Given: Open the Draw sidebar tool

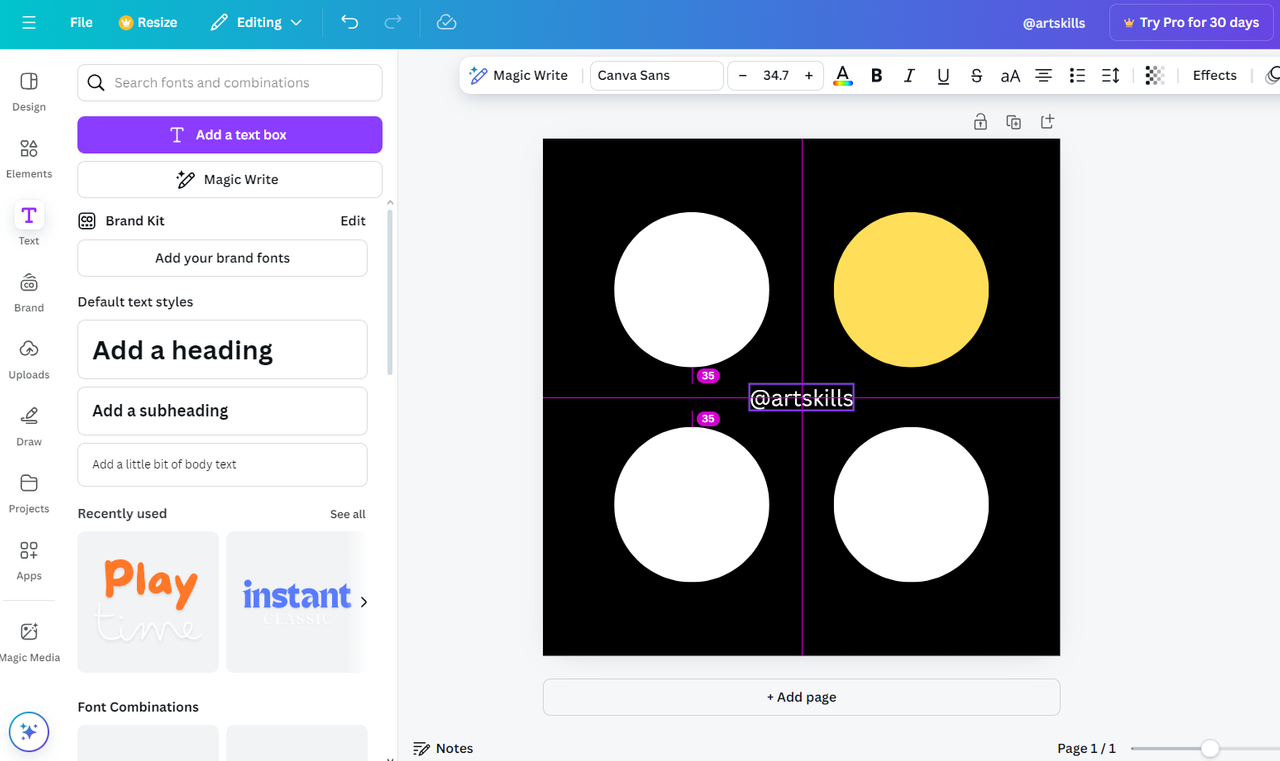Looking at the screenshot, I should [x=29, y=426].
